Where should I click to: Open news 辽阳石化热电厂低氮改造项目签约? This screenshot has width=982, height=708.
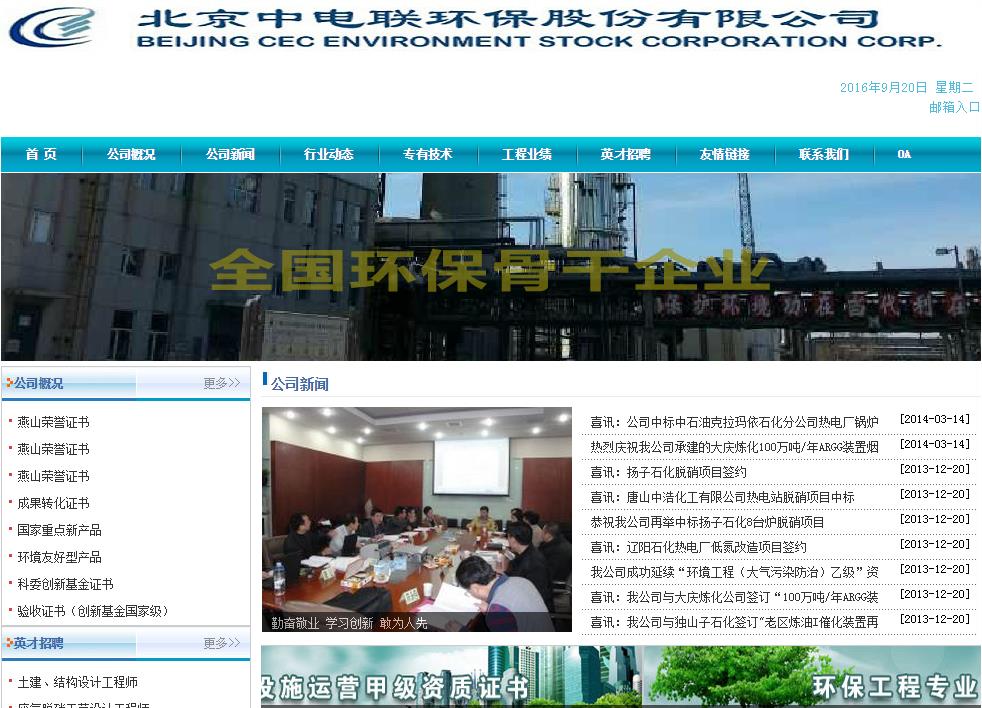698,548
